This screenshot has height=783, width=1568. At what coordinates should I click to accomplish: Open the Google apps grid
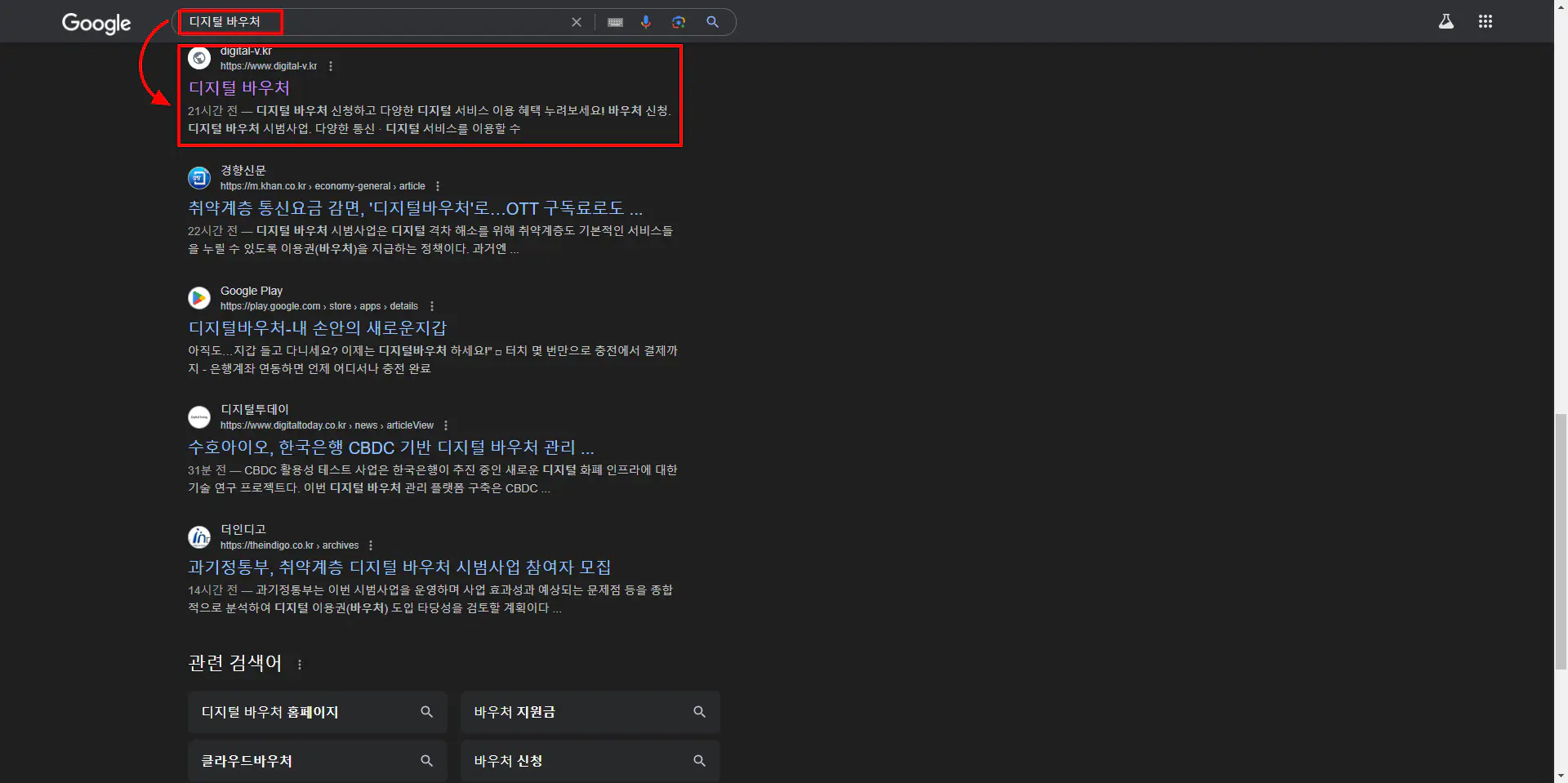(1486, 21)
